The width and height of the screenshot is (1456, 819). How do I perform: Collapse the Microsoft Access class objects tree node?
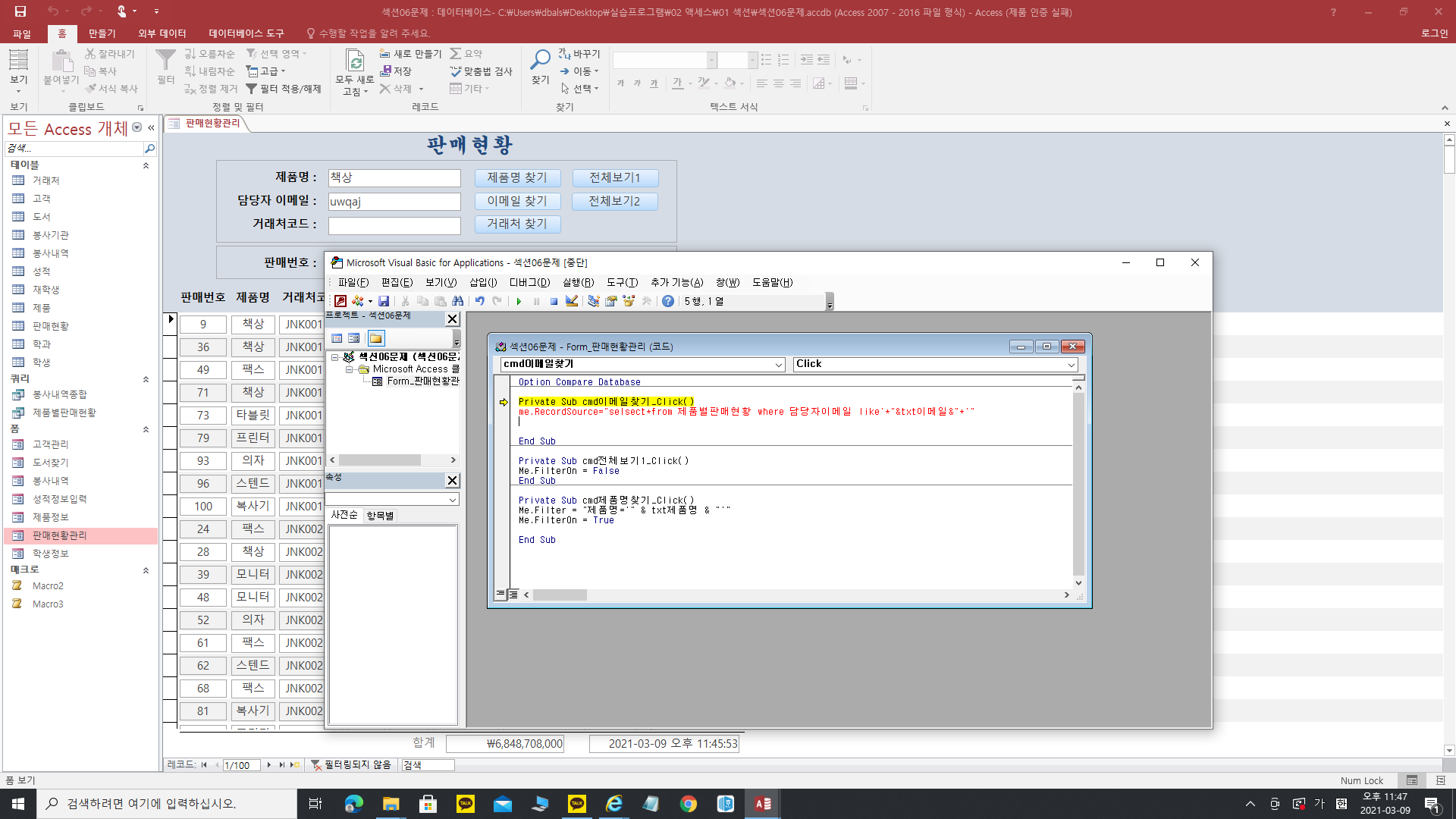(350, 369)
